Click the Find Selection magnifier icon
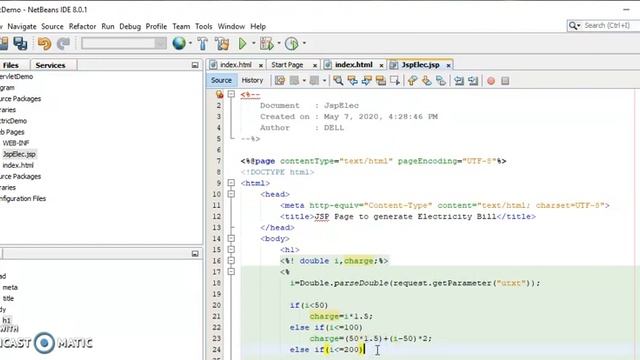The height and width of the screenshot is (360, 640). coord(338,80)
